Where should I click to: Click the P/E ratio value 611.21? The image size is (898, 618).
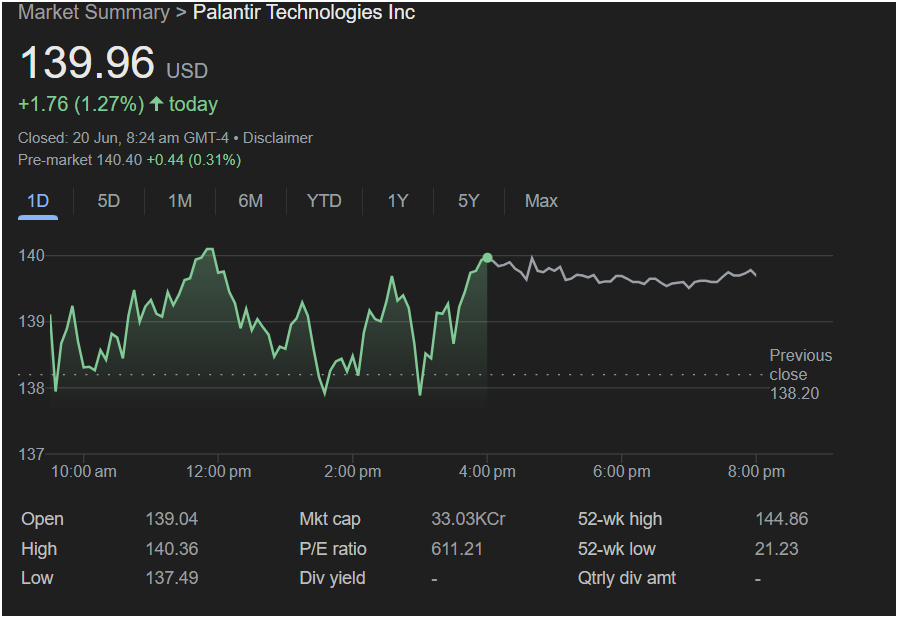tap(457, 549)
